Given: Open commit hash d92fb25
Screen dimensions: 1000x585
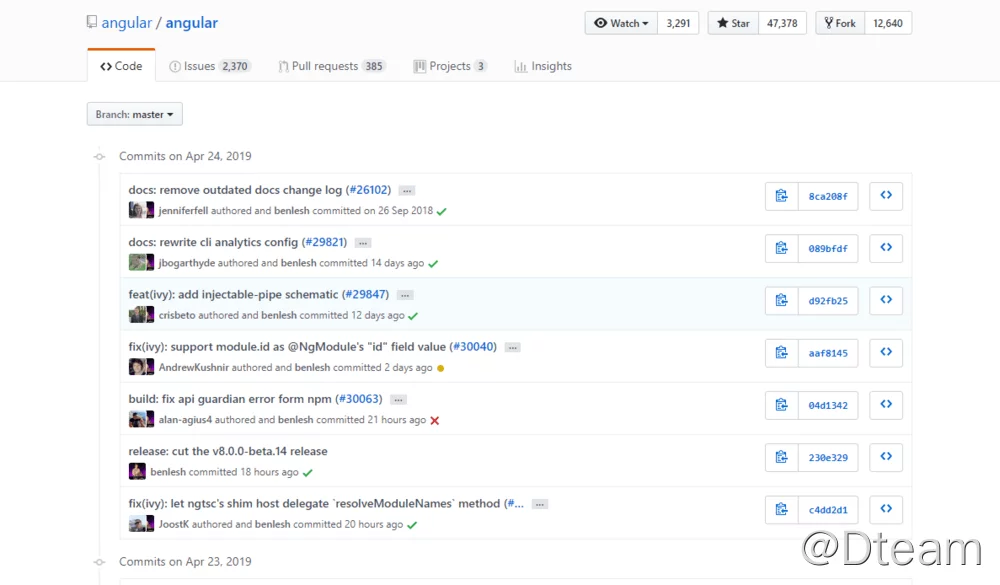Looking at the screenshot, I should 828,300.
